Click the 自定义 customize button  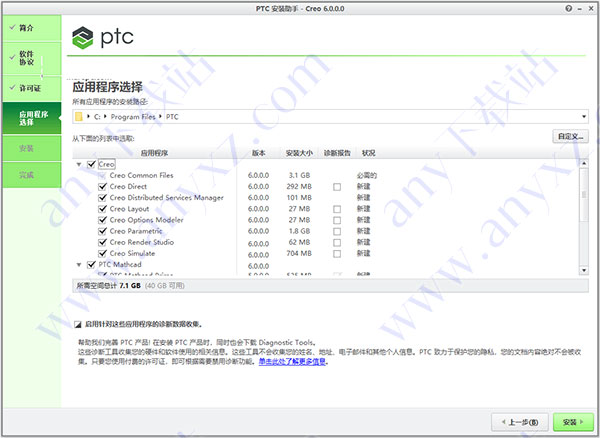pyautogui.click(x=570, y=137)
